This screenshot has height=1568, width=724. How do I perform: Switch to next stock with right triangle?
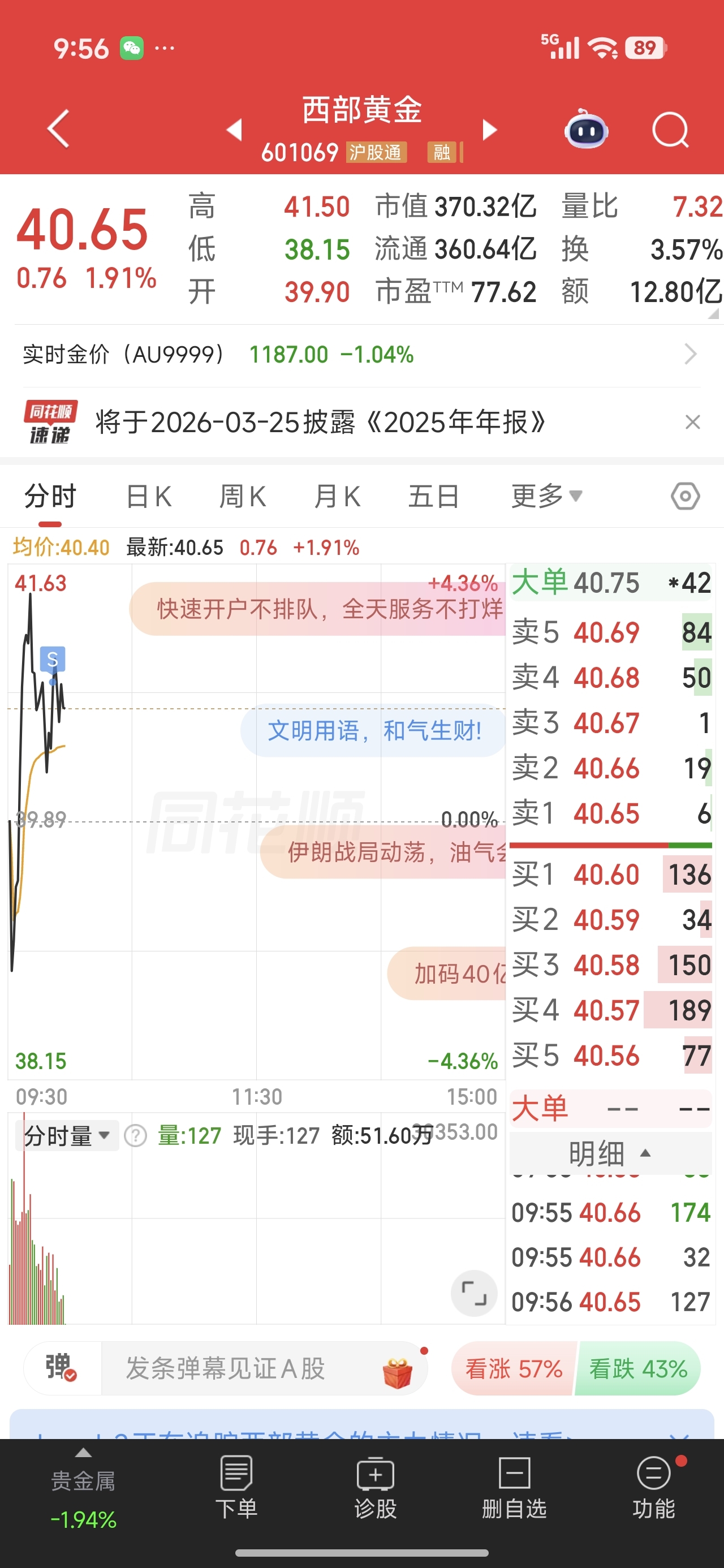(x=490, y=130)
